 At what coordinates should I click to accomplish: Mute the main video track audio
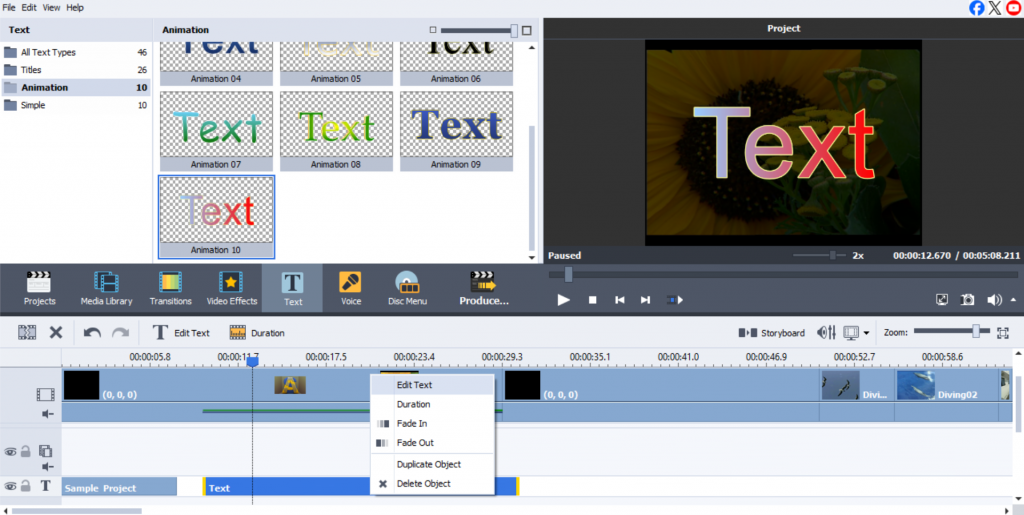46,413
